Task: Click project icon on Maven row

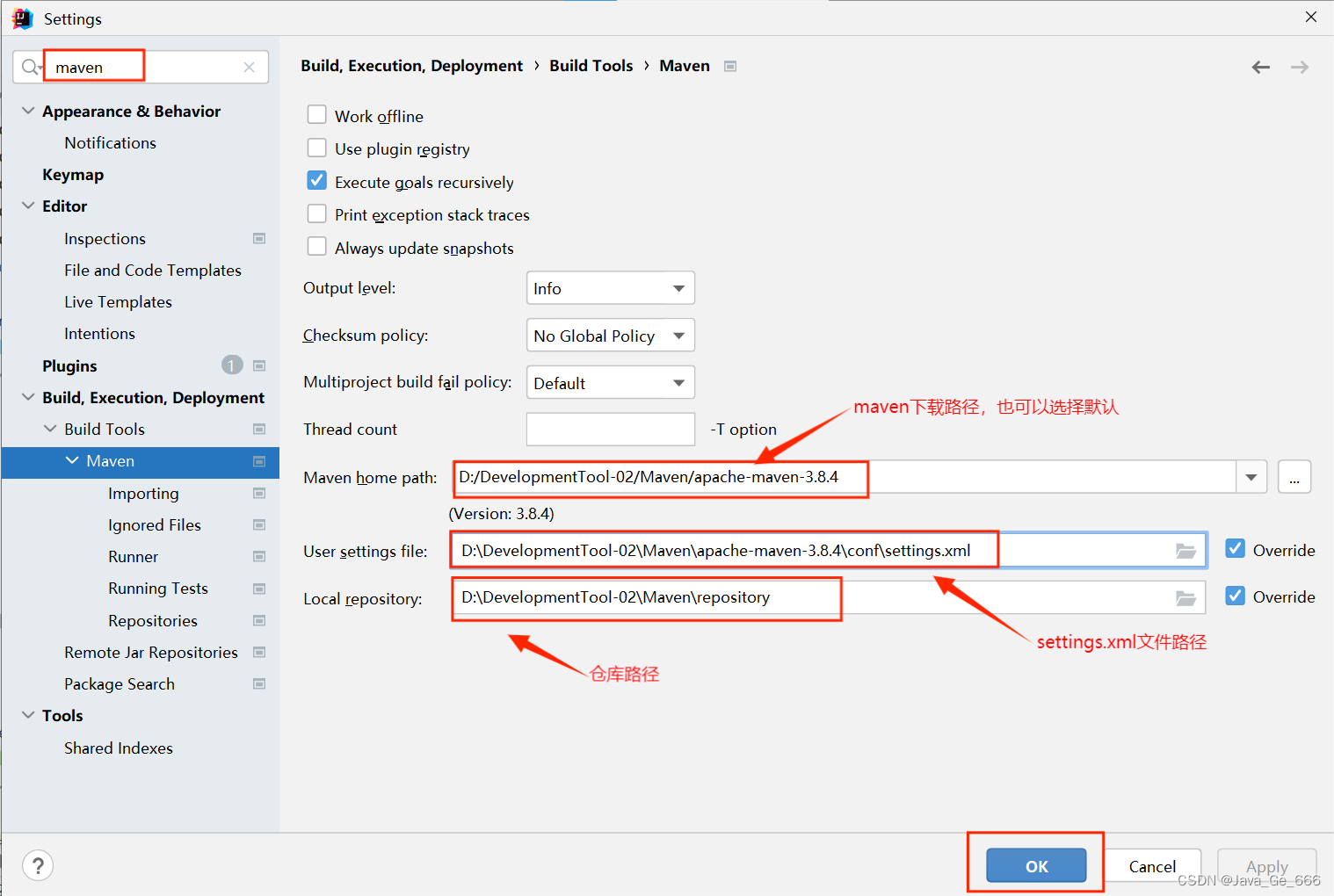Action: [x=259, y=461]
